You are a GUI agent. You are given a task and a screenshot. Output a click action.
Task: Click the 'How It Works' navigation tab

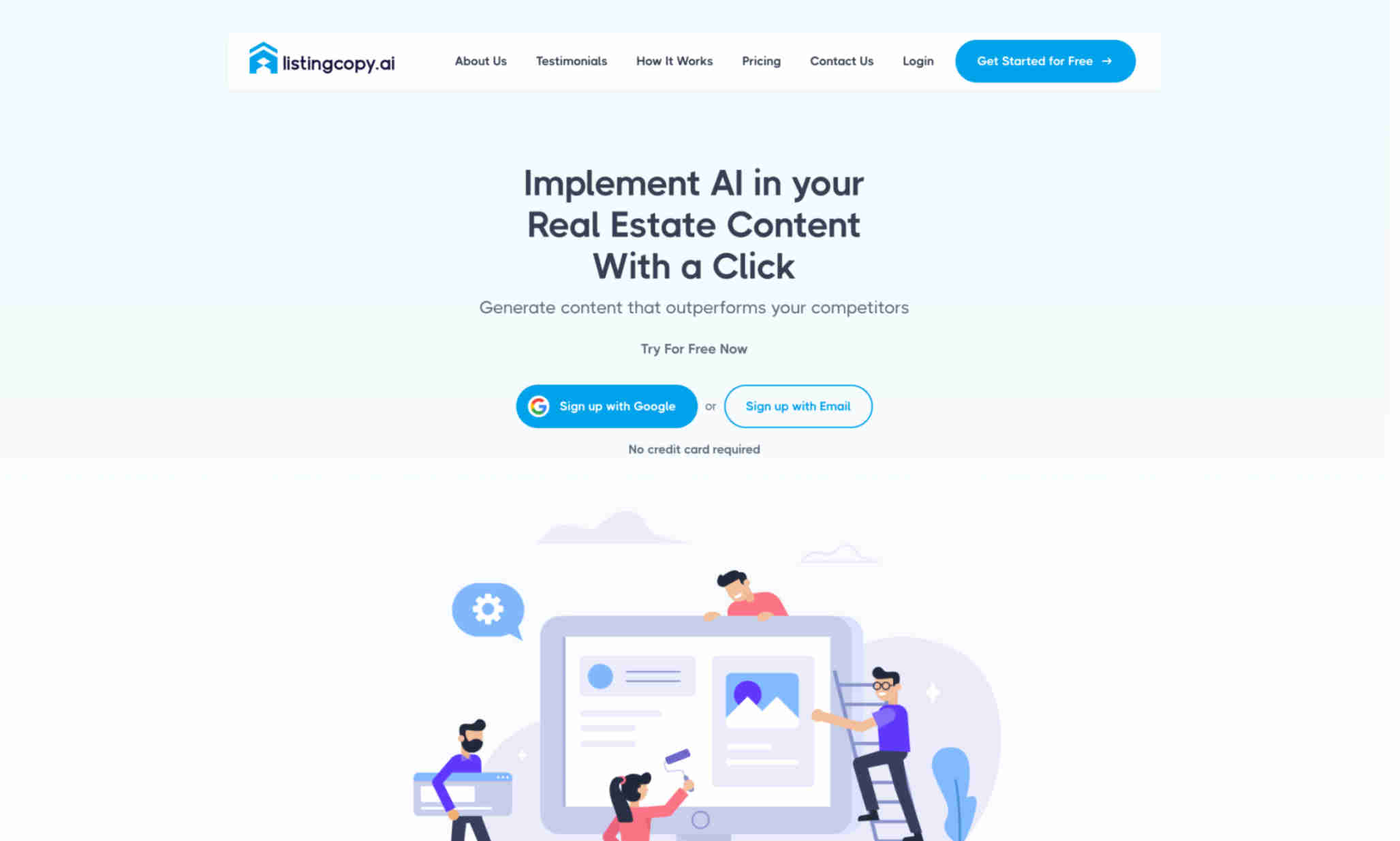pyautogui.click(x=674, y=60)
